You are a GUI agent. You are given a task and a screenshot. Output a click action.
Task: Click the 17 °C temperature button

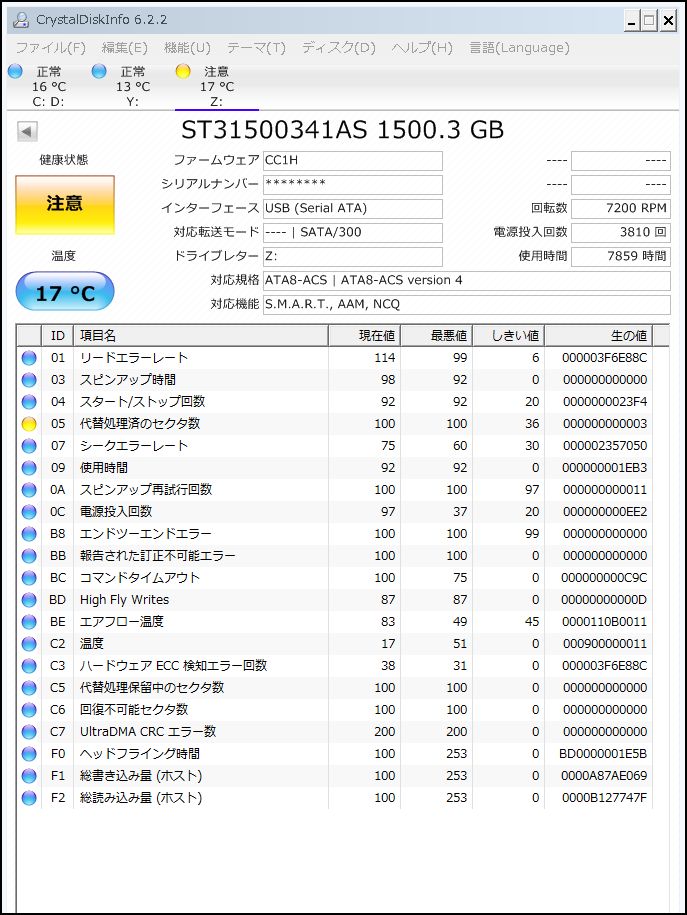click(65, 293)
